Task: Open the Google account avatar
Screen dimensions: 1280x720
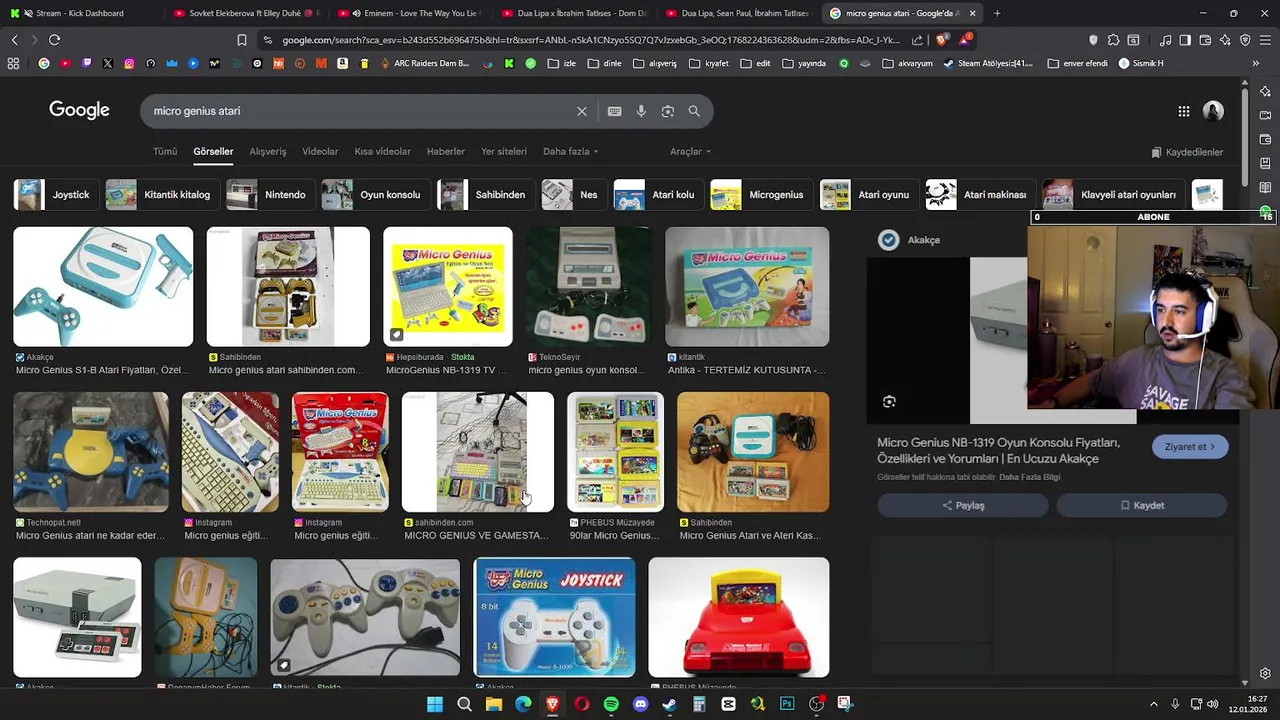Action: coord(1213,111)
